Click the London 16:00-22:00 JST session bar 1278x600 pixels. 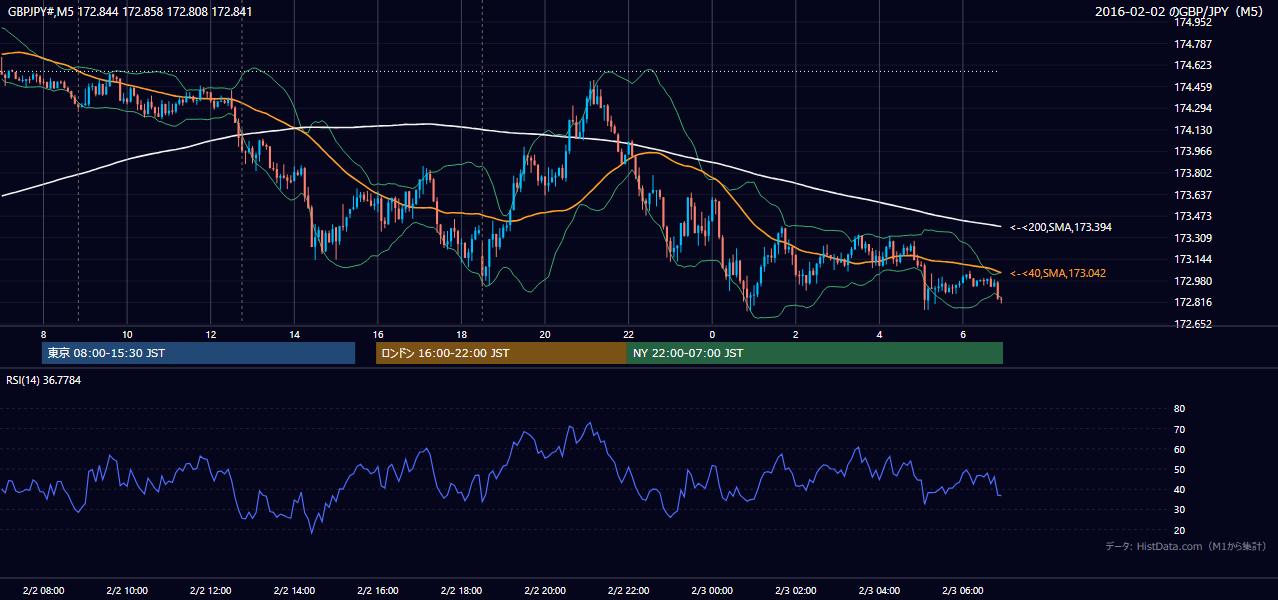tap(501, 353)
